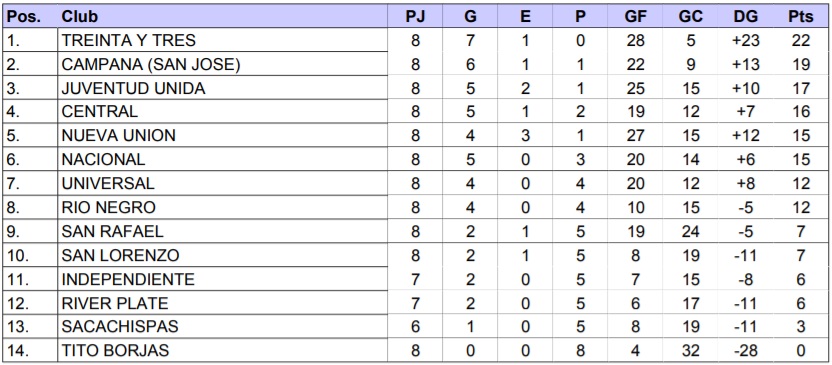Select the CAMPANA (SAN JOSE) club cell

222,64
